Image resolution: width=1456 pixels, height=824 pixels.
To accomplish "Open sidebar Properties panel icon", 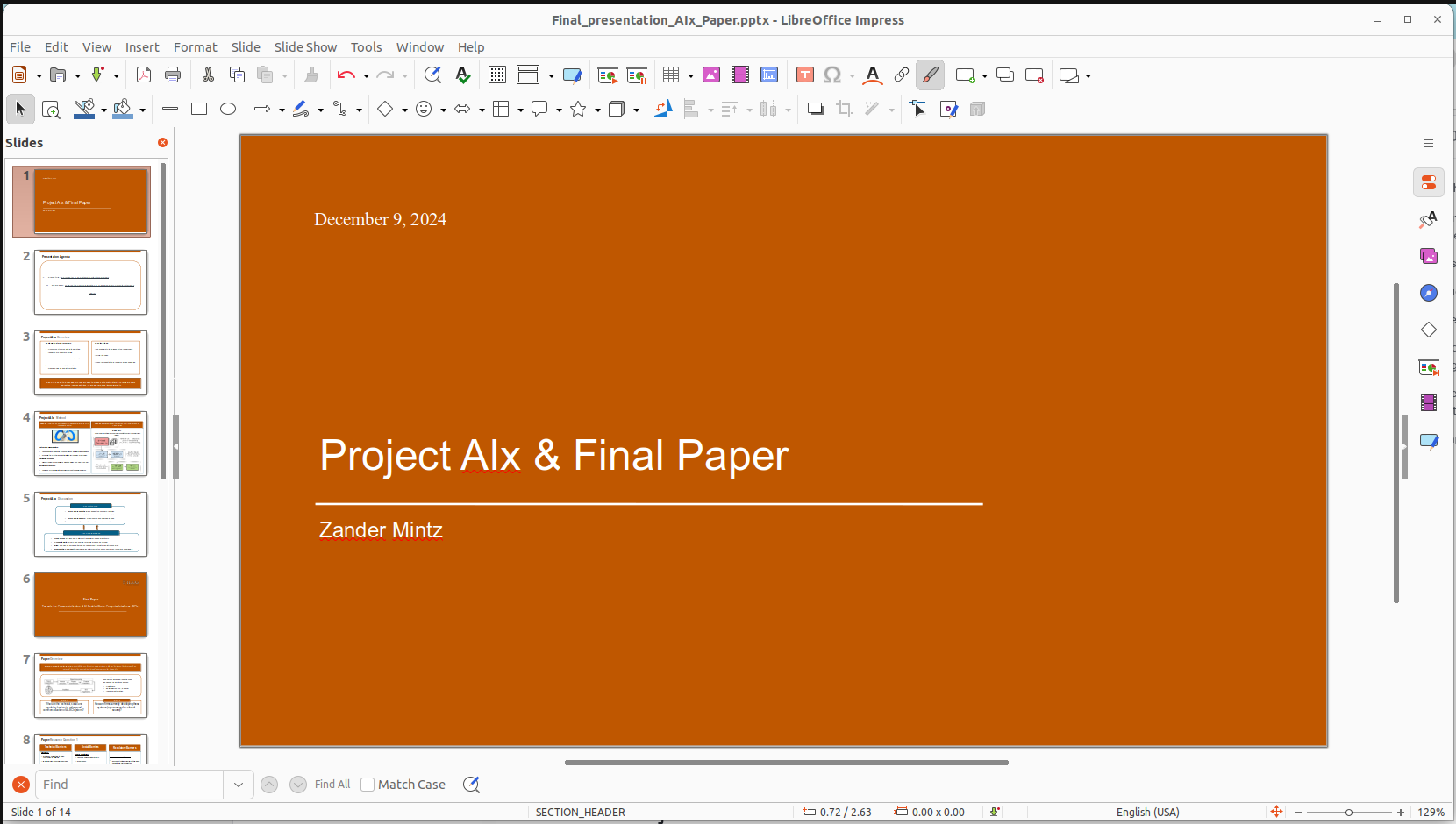I will [1429, 182].
